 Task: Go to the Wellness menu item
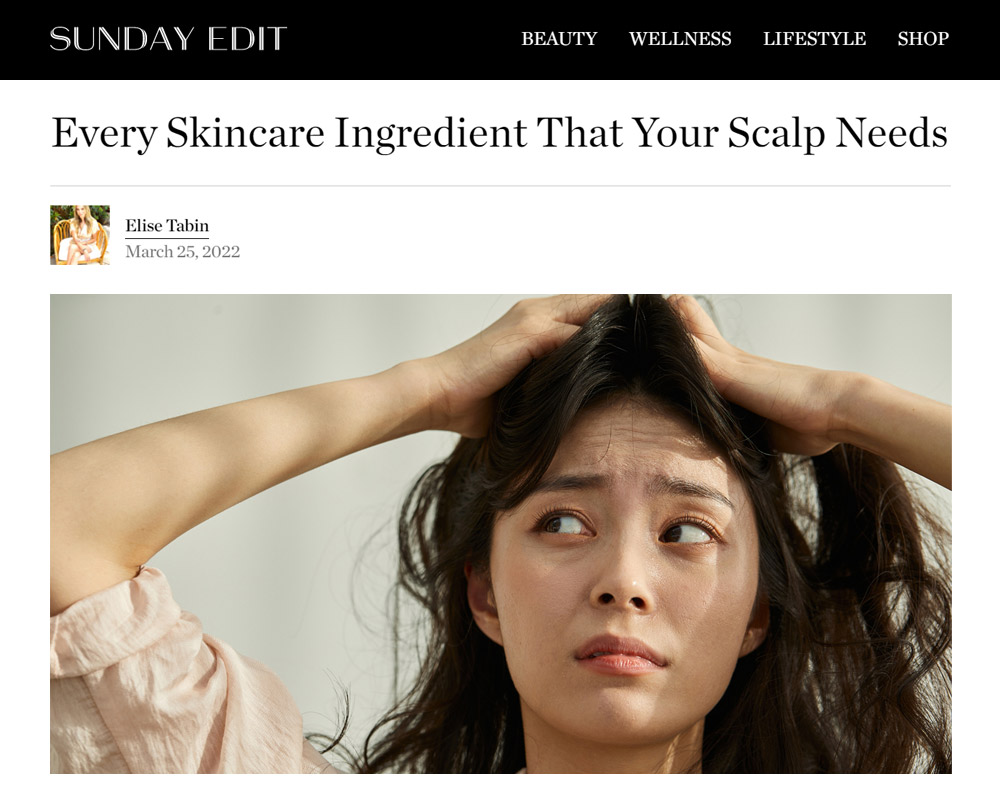[680, 39]
